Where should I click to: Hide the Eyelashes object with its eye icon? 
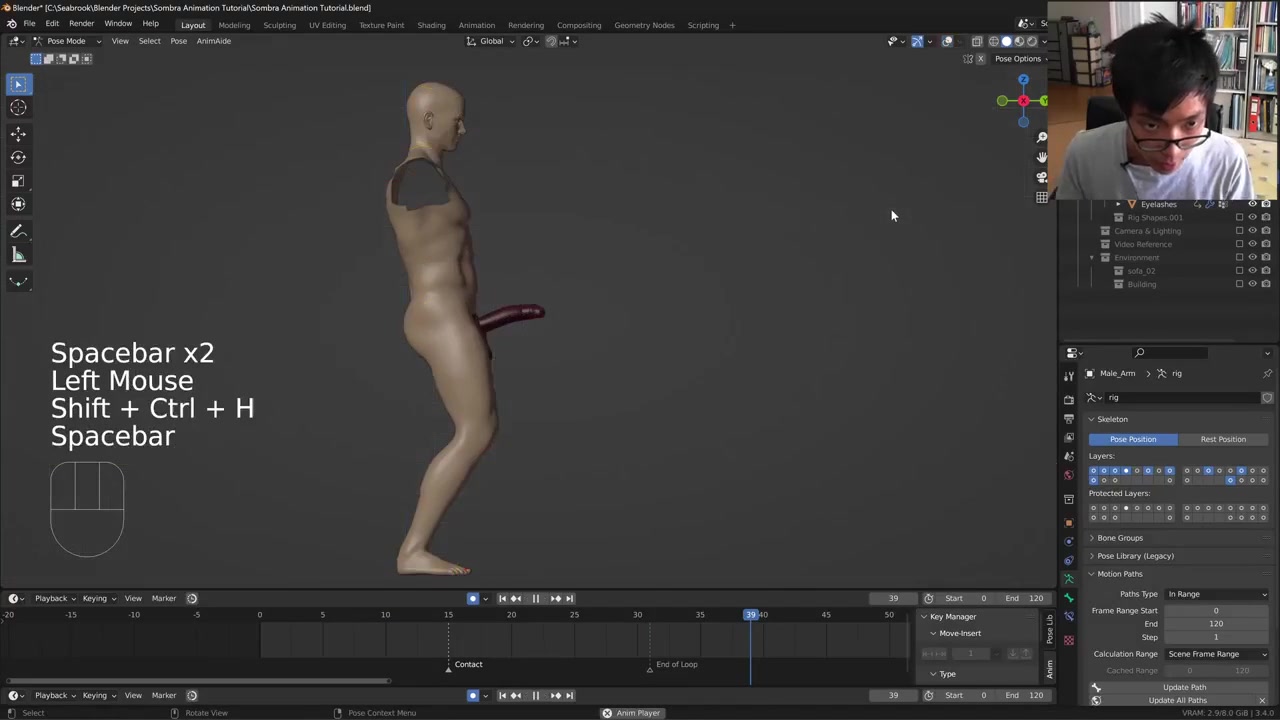[1252, 204]
